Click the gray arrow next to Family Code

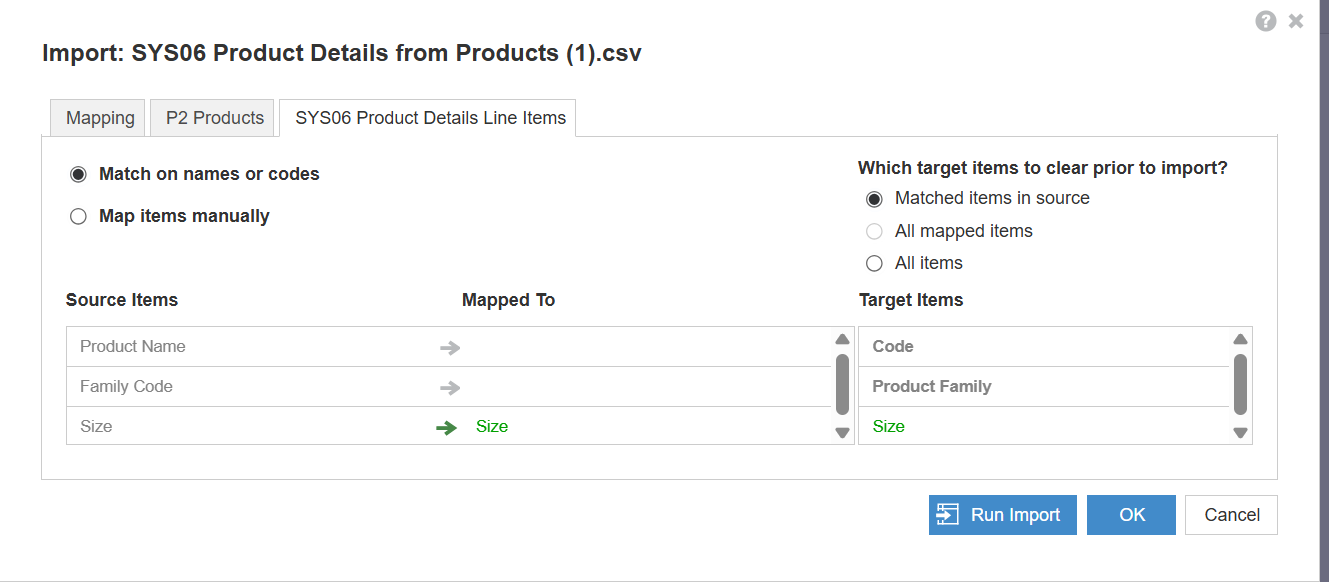[450, 387]
